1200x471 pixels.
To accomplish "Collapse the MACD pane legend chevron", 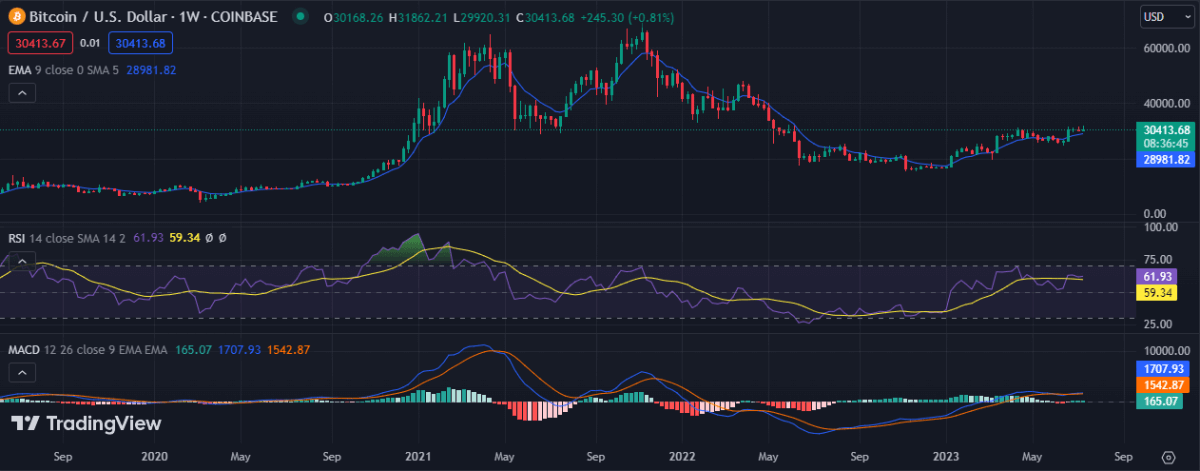I will coord(24,372).
